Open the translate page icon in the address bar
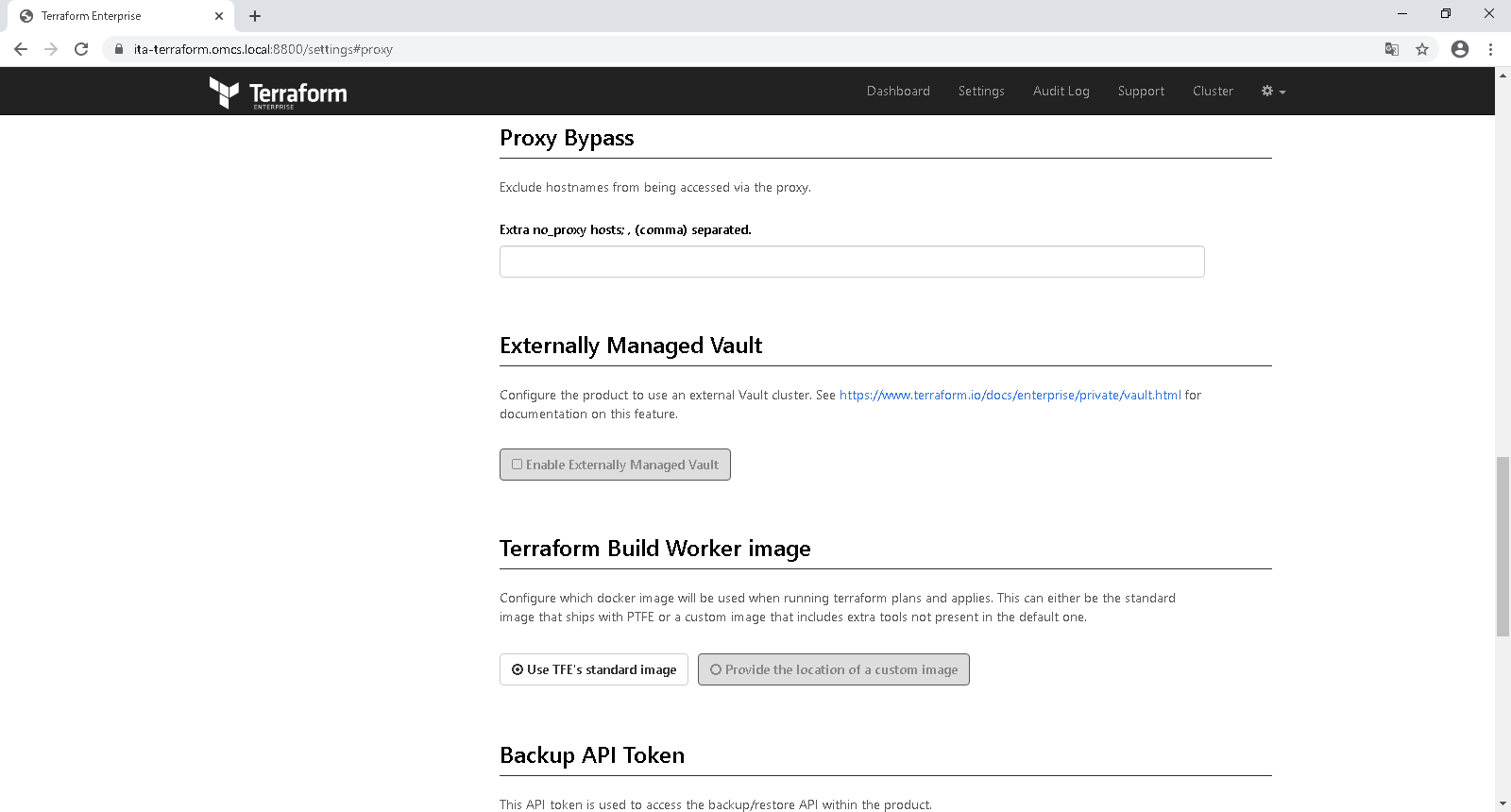Viewport: 1511px width, 812px height. click(1392, 49)
